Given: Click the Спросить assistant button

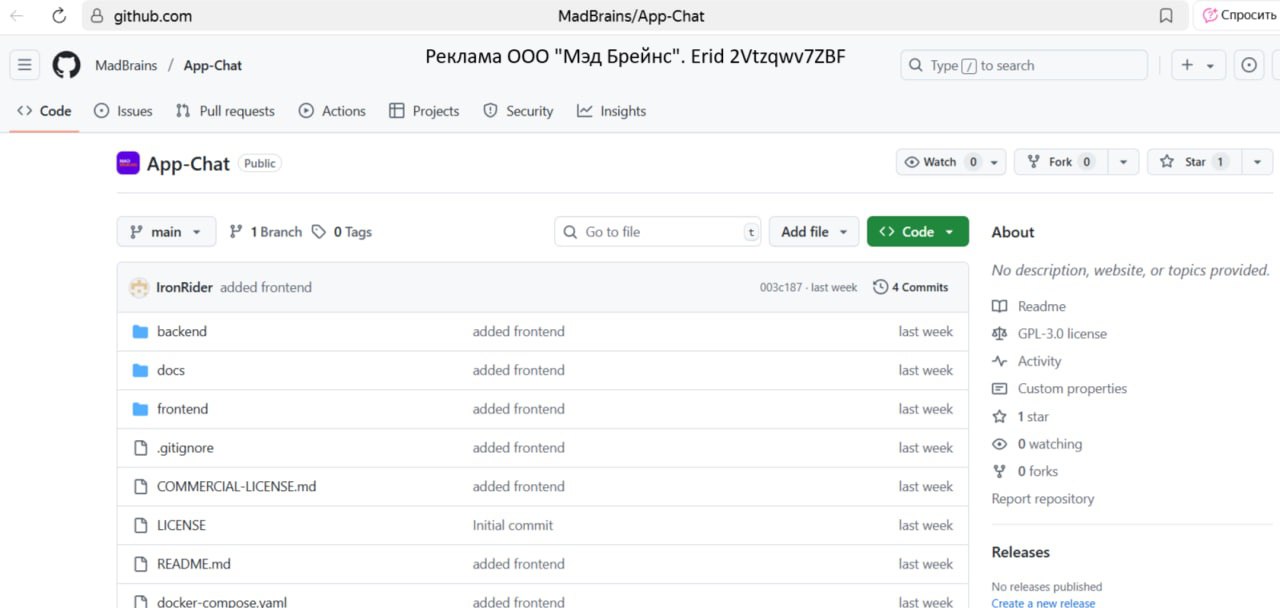Looking at the screenshot, I should [x=1239, y=16].
